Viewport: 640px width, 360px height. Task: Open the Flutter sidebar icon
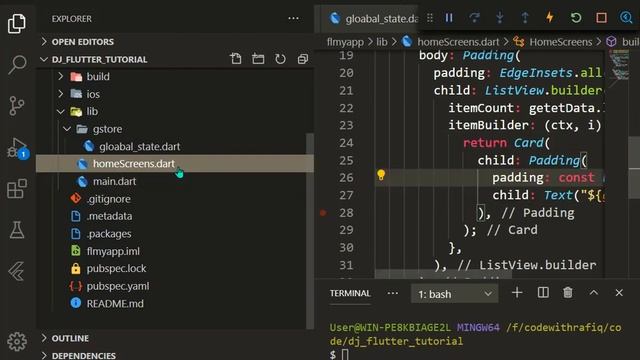click(17, 271)
